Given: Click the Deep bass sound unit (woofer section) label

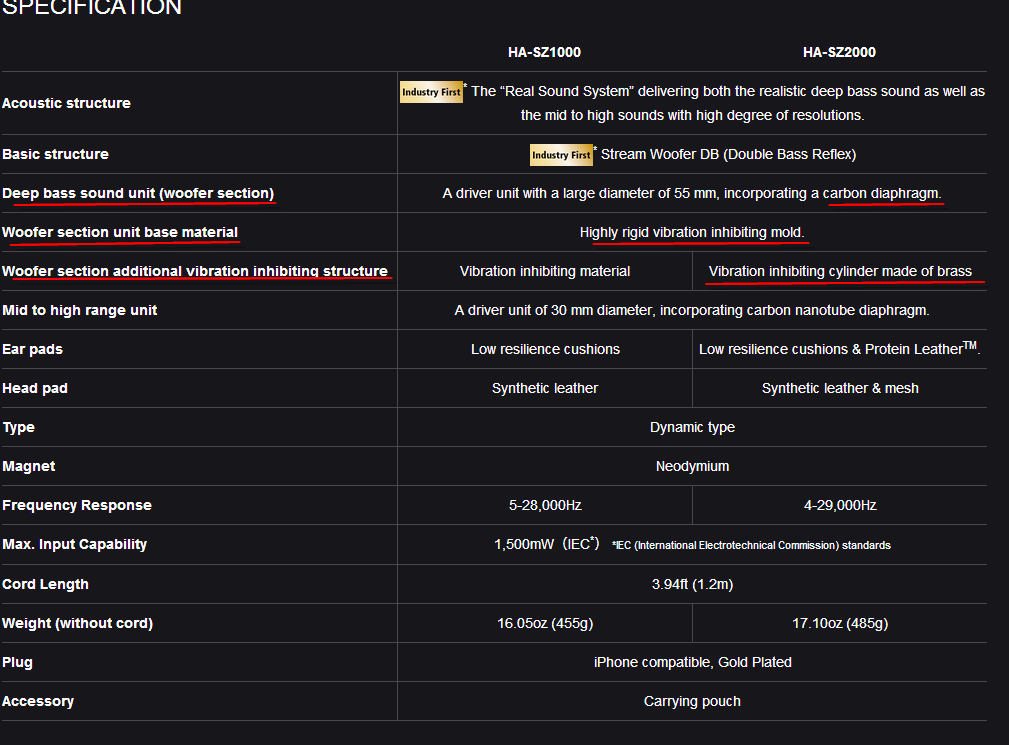Looking at the screenshot, I should pos(138,193).
